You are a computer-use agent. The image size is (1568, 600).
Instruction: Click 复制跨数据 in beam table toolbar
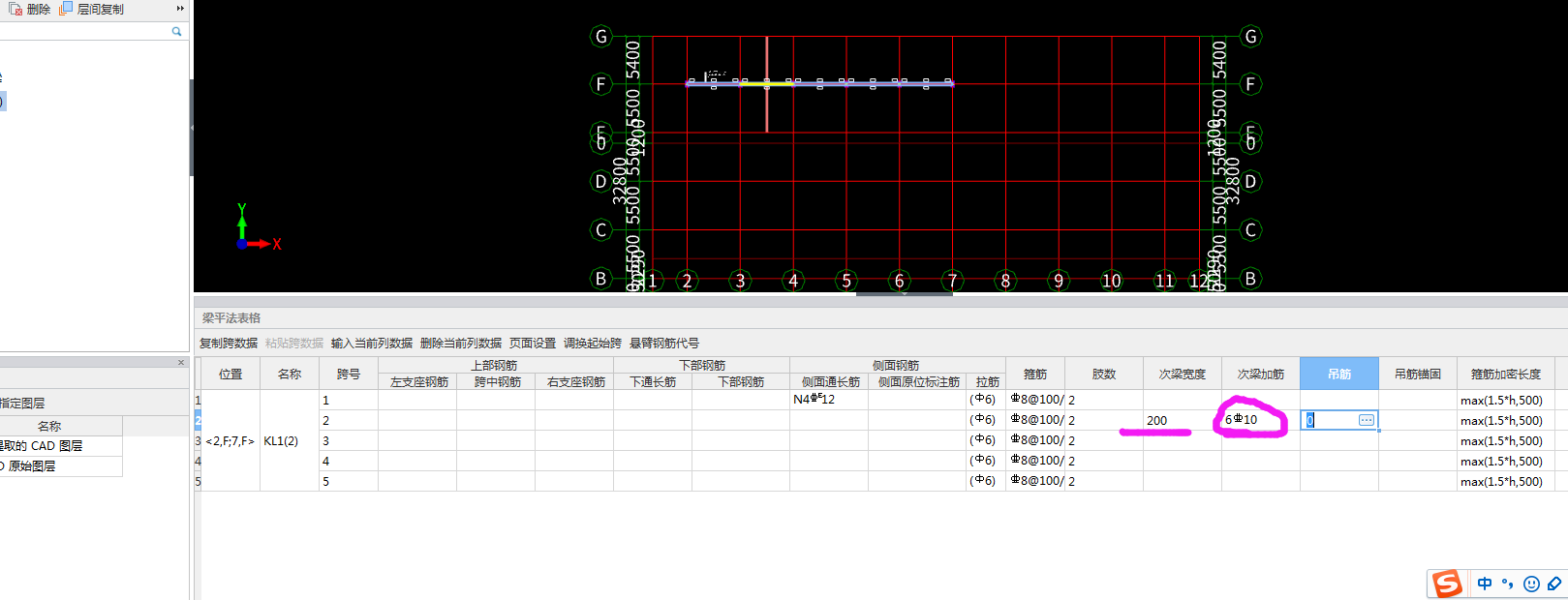click(229, 344)
